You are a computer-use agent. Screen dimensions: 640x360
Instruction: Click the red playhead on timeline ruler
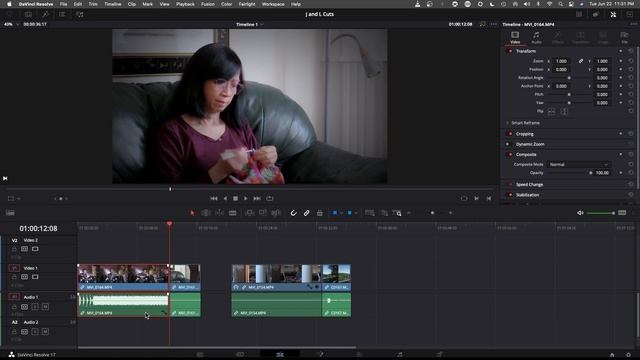click(169, 224)
